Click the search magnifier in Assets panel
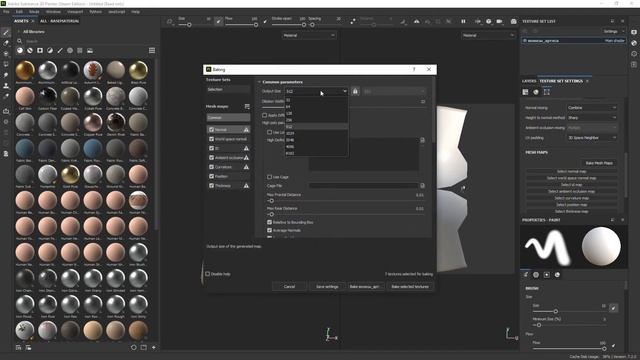 tap(20, 41)
